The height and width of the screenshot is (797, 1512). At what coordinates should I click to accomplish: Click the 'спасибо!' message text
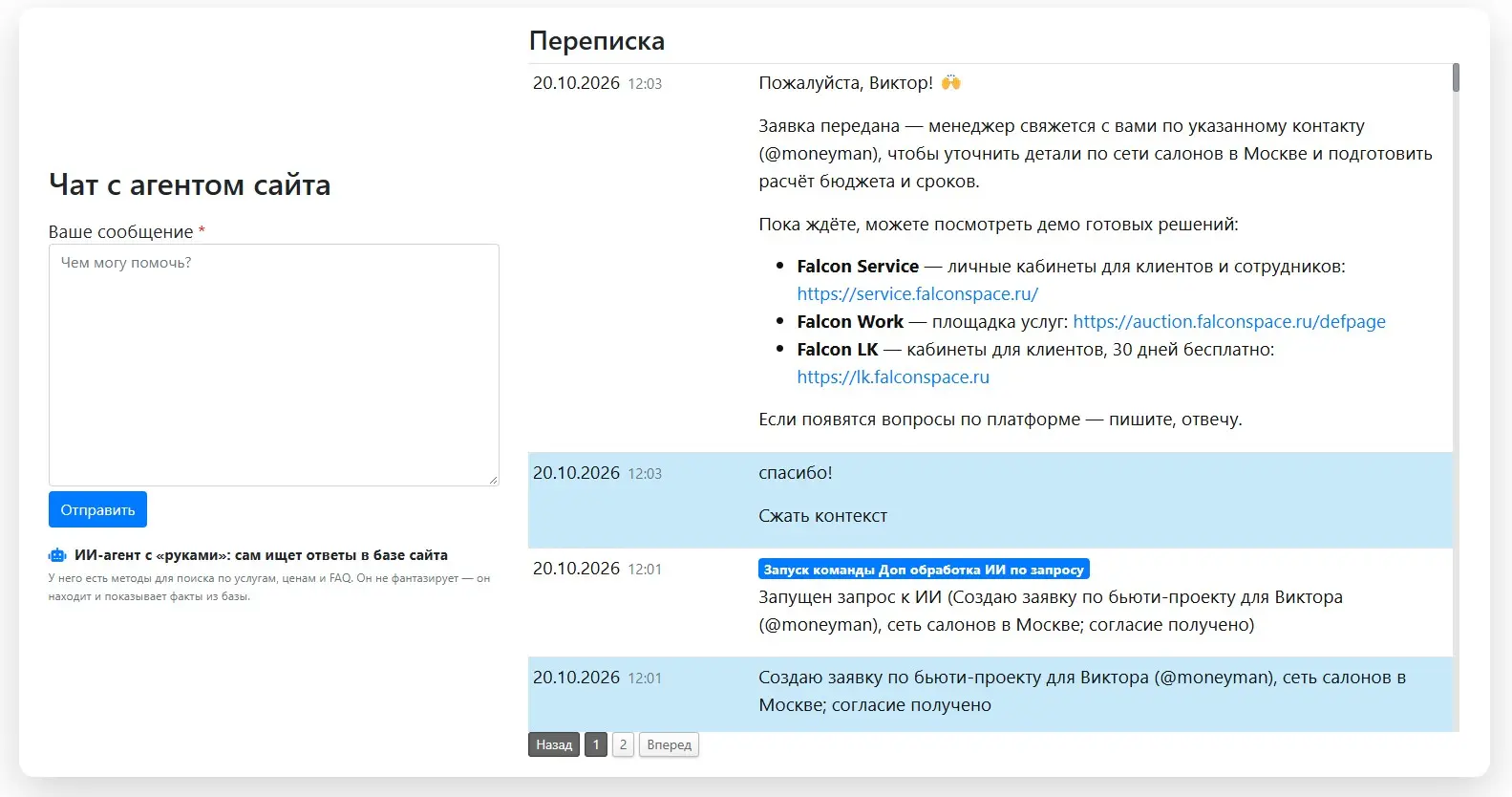pyautogui.click(x=796, y=473)
